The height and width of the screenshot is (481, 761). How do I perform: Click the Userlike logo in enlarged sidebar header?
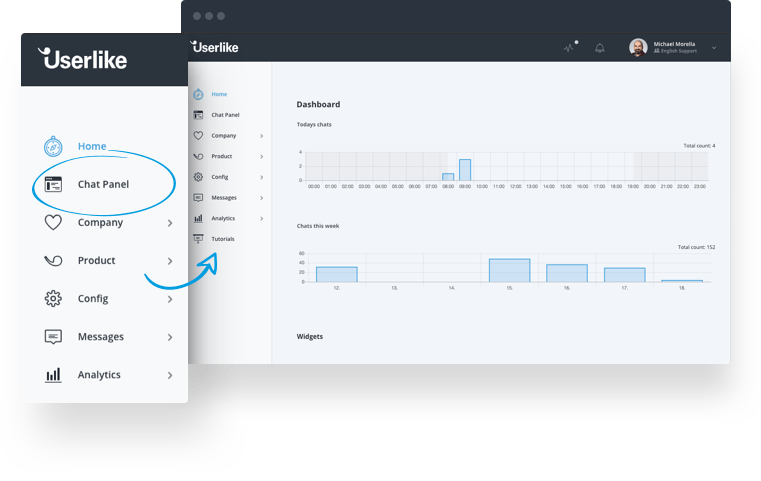point(83,59)
